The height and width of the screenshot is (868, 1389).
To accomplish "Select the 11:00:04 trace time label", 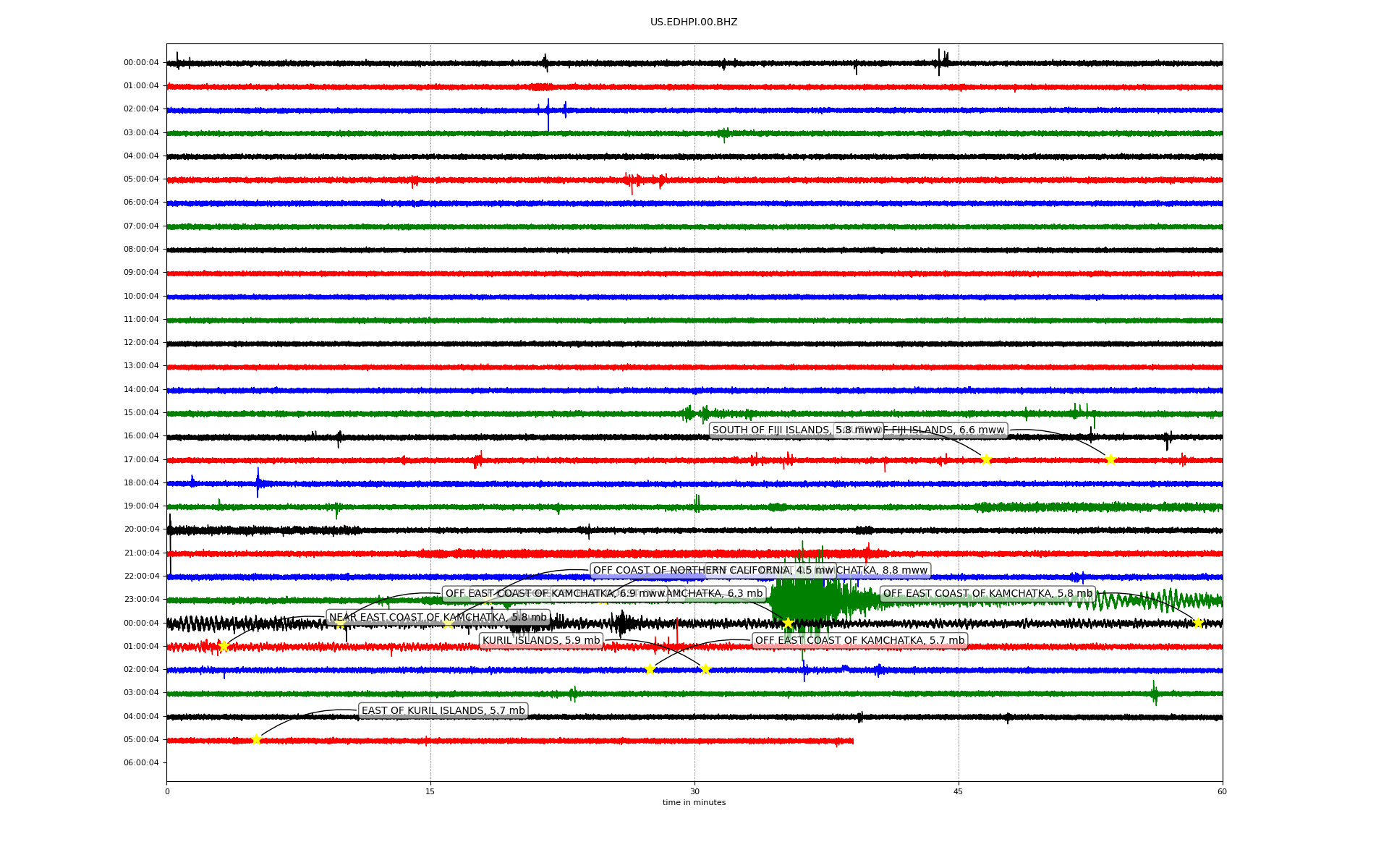I will 141,320.
